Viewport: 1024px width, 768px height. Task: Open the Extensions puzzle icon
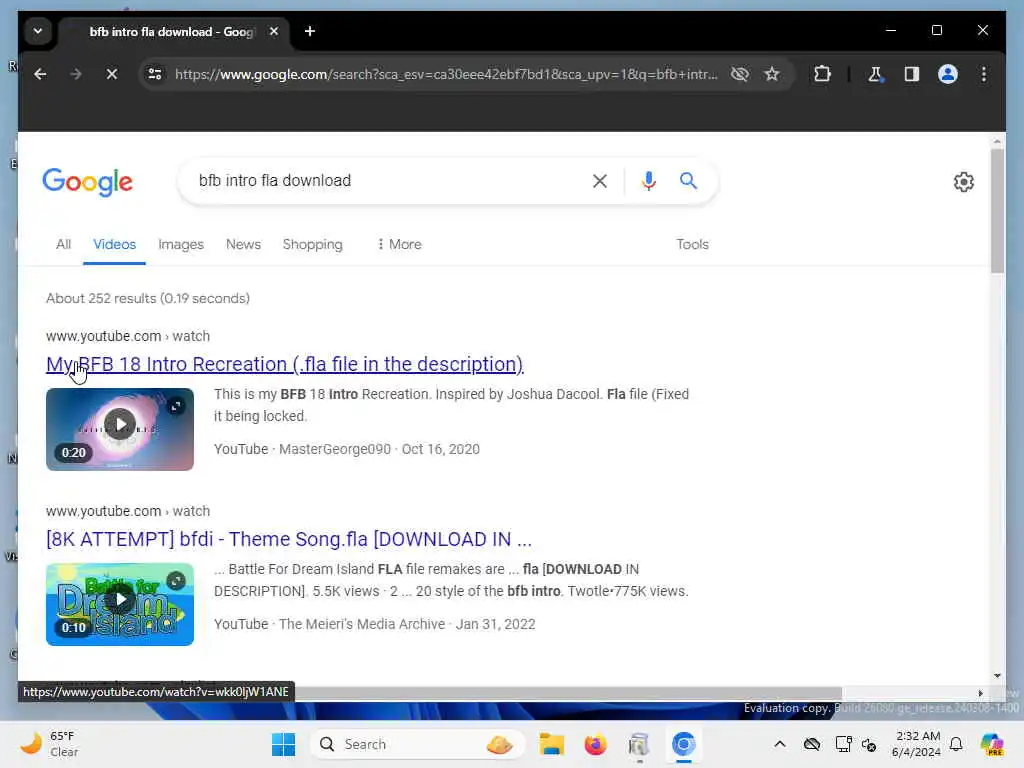tap(822, 74)
